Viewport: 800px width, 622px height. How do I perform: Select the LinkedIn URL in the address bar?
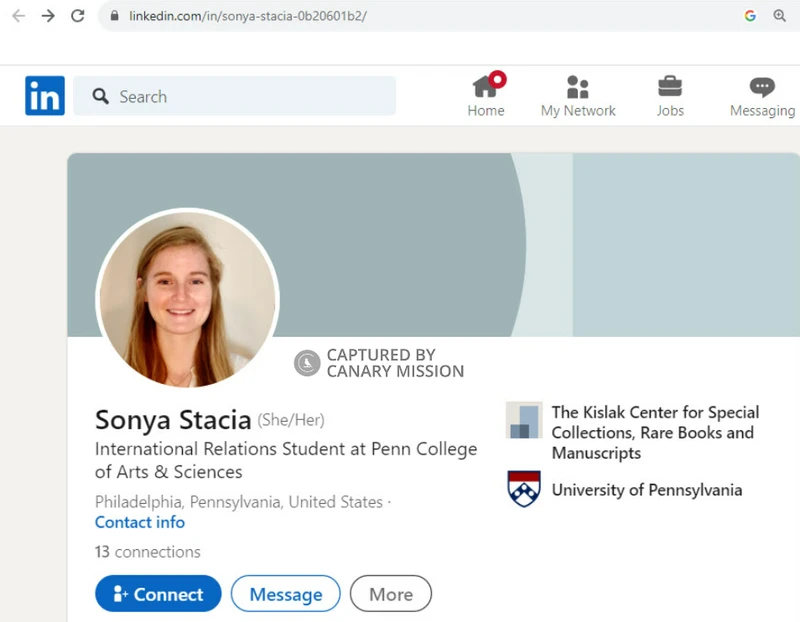248,16
